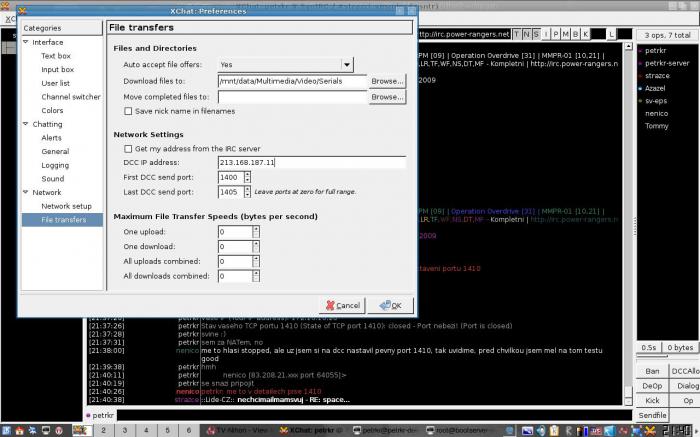700x437 pixels.
Task: Select General under Chatting
Action: pos(55,151)
